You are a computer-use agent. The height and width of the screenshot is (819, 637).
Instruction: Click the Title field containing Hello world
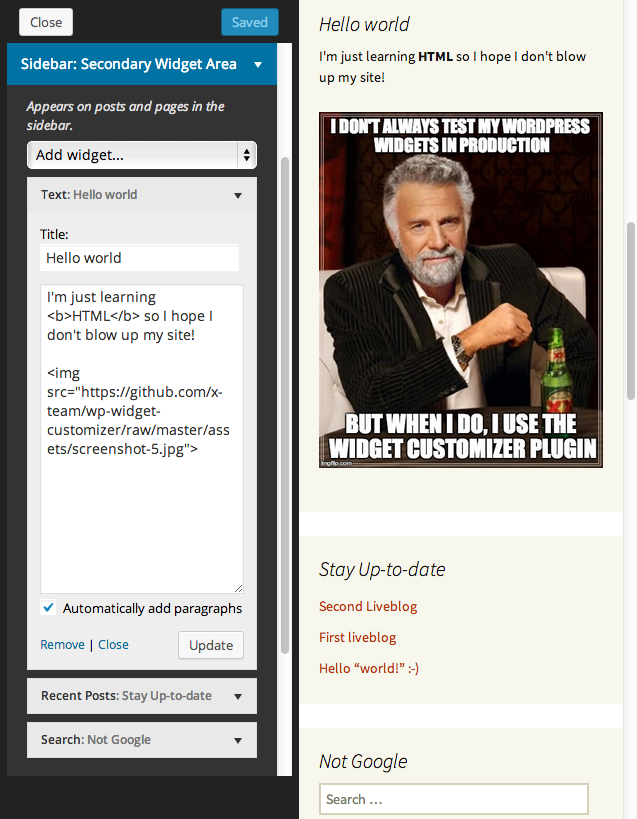[139, 258]
